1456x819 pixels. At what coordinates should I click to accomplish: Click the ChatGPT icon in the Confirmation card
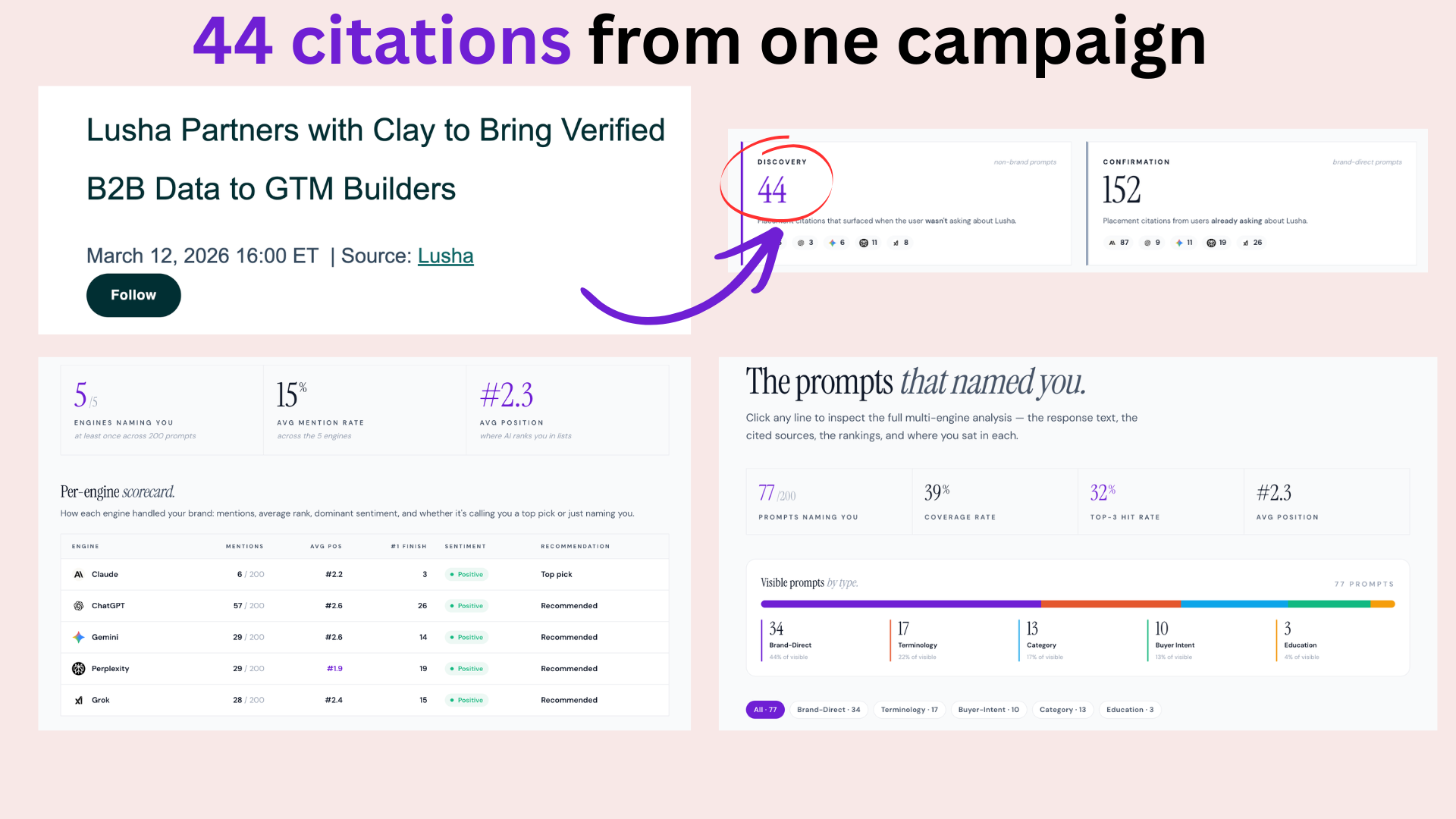[x=1147, y=243]
